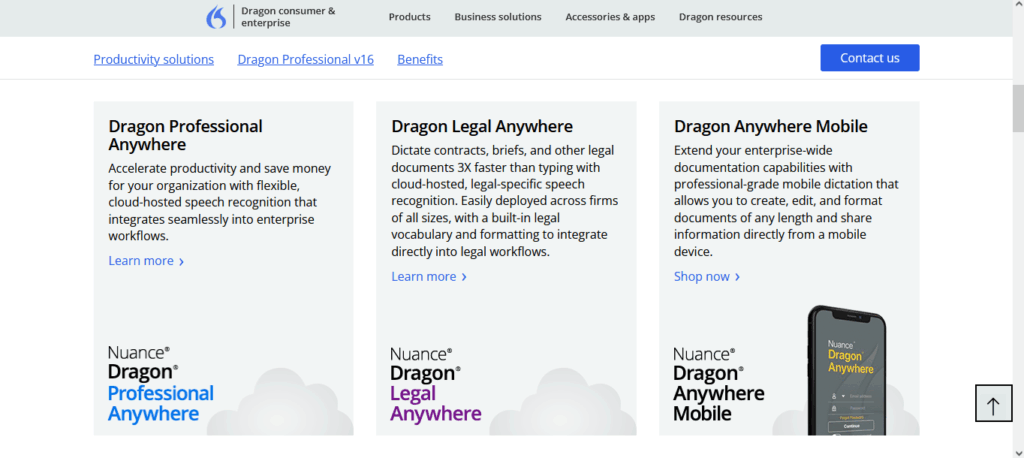Open Dragon consumer & enterprise home link
Viewport: 1024px width, 458px height.
288,17
